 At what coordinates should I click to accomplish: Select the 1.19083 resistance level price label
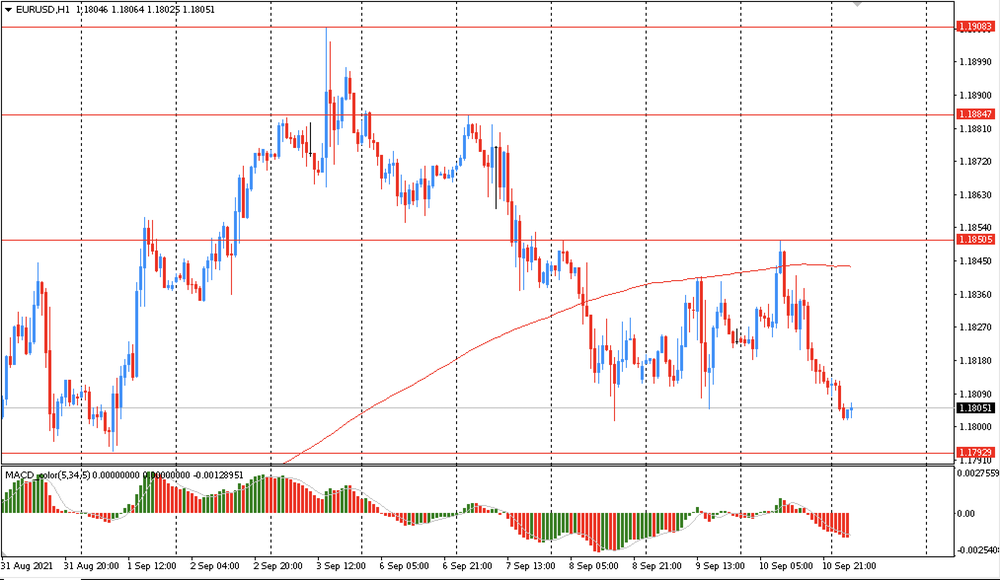coord(975,27)
